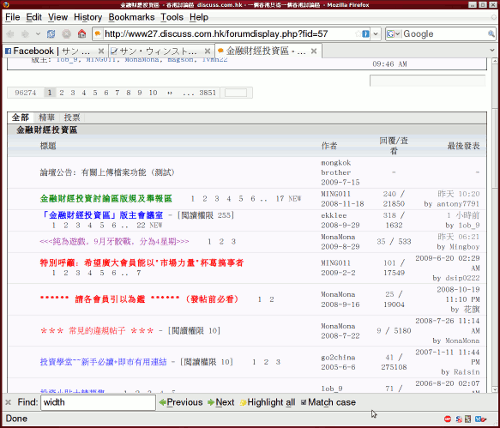Open the search engine selector dropdown
500x428 pixels.
393,34
